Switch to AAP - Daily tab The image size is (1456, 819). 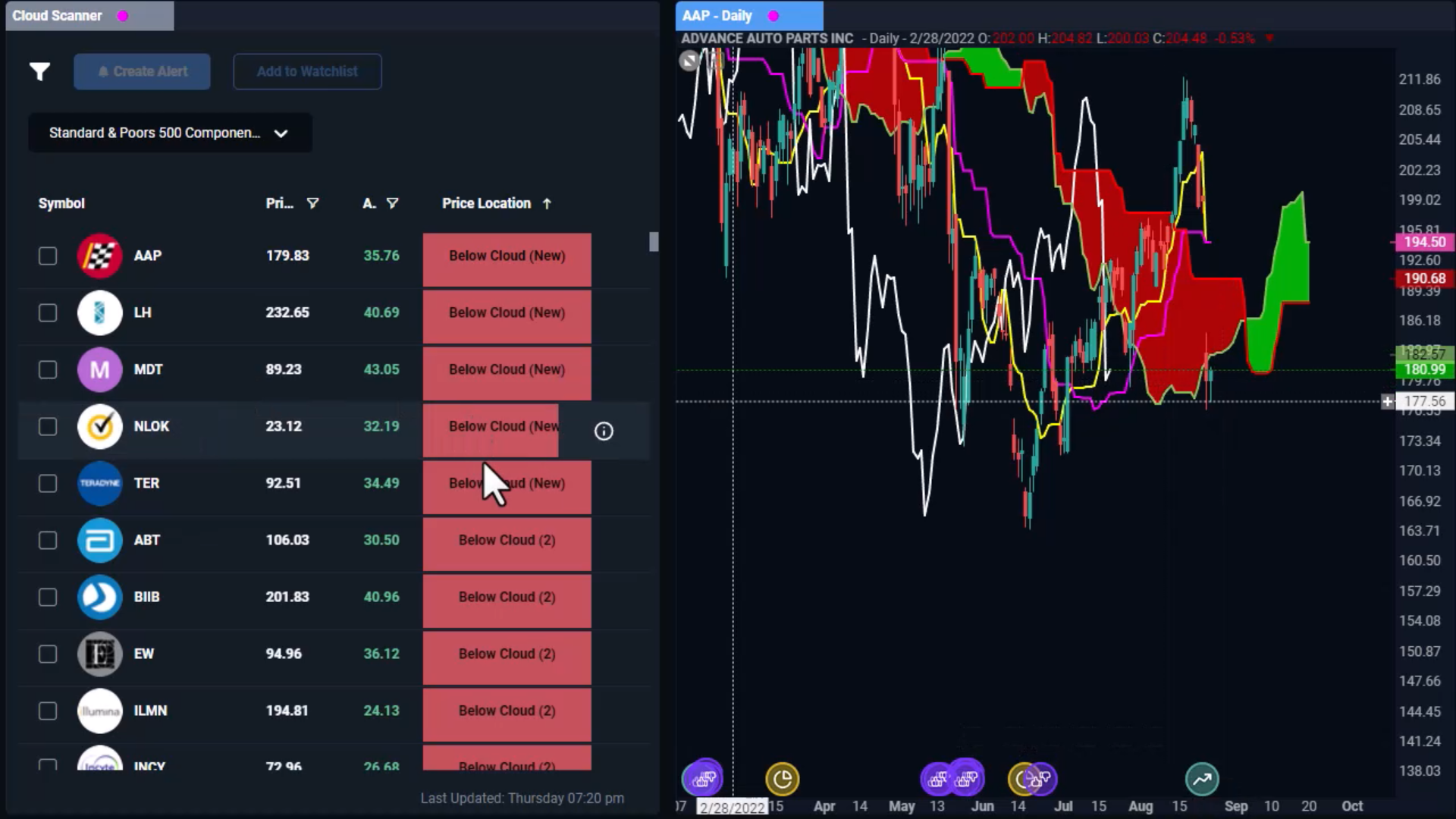[749, 16]
